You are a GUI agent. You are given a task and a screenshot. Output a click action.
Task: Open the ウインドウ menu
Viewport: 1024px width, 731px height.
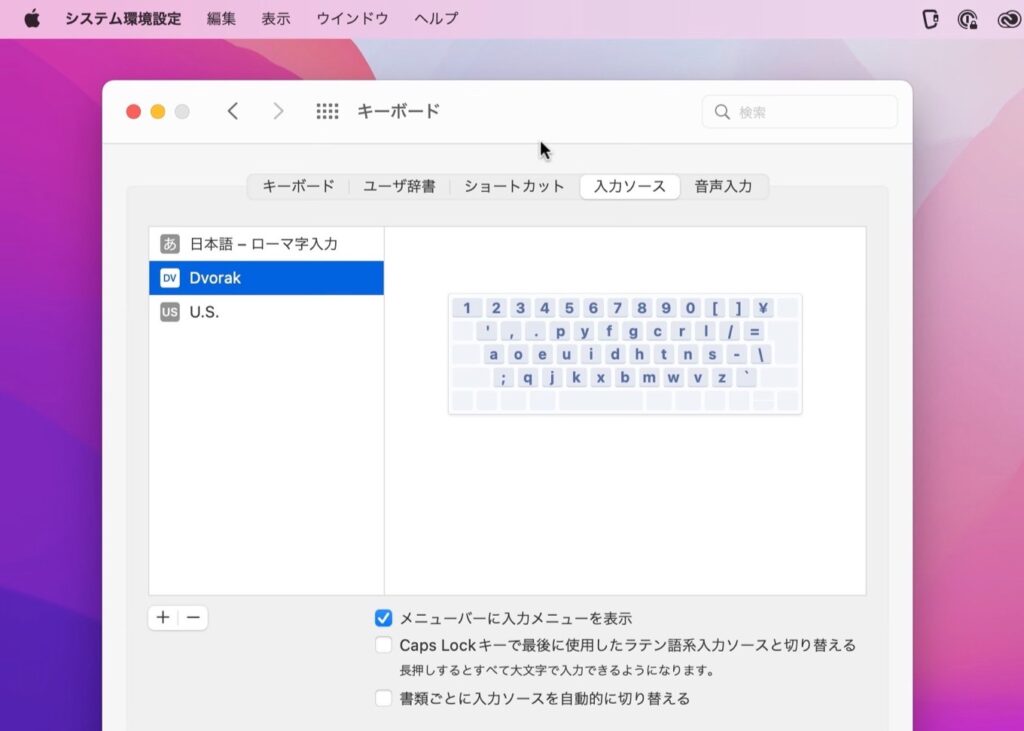(x=352, y=19)
